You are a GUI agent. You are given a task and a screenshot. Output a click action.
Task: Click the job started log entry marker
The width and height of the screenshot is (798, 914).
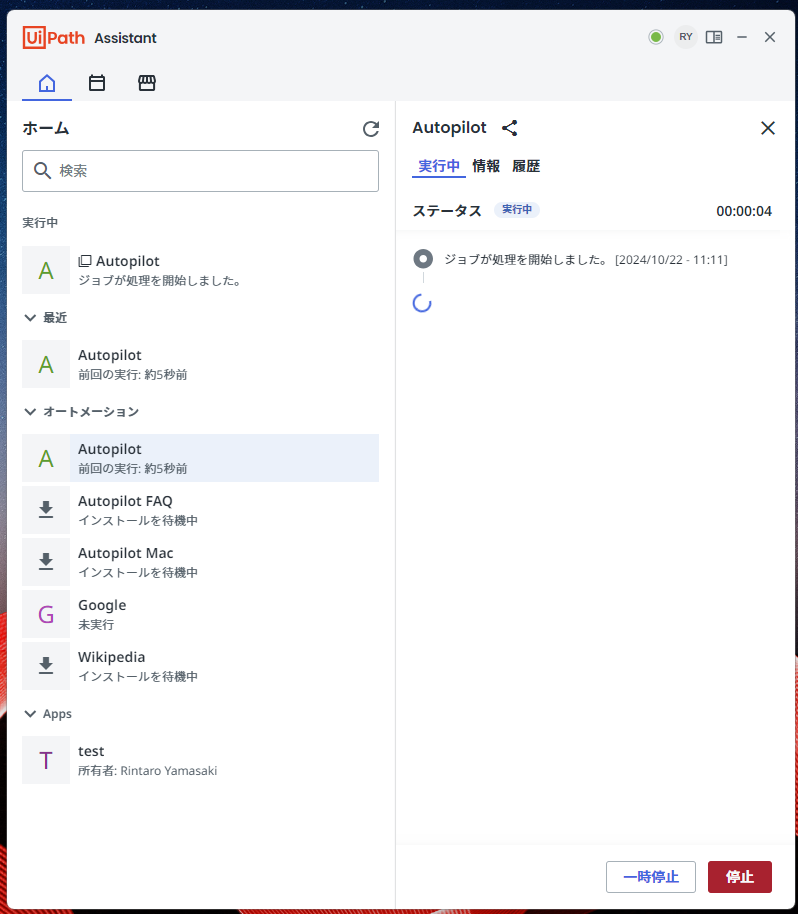click(x=423, y=259)
